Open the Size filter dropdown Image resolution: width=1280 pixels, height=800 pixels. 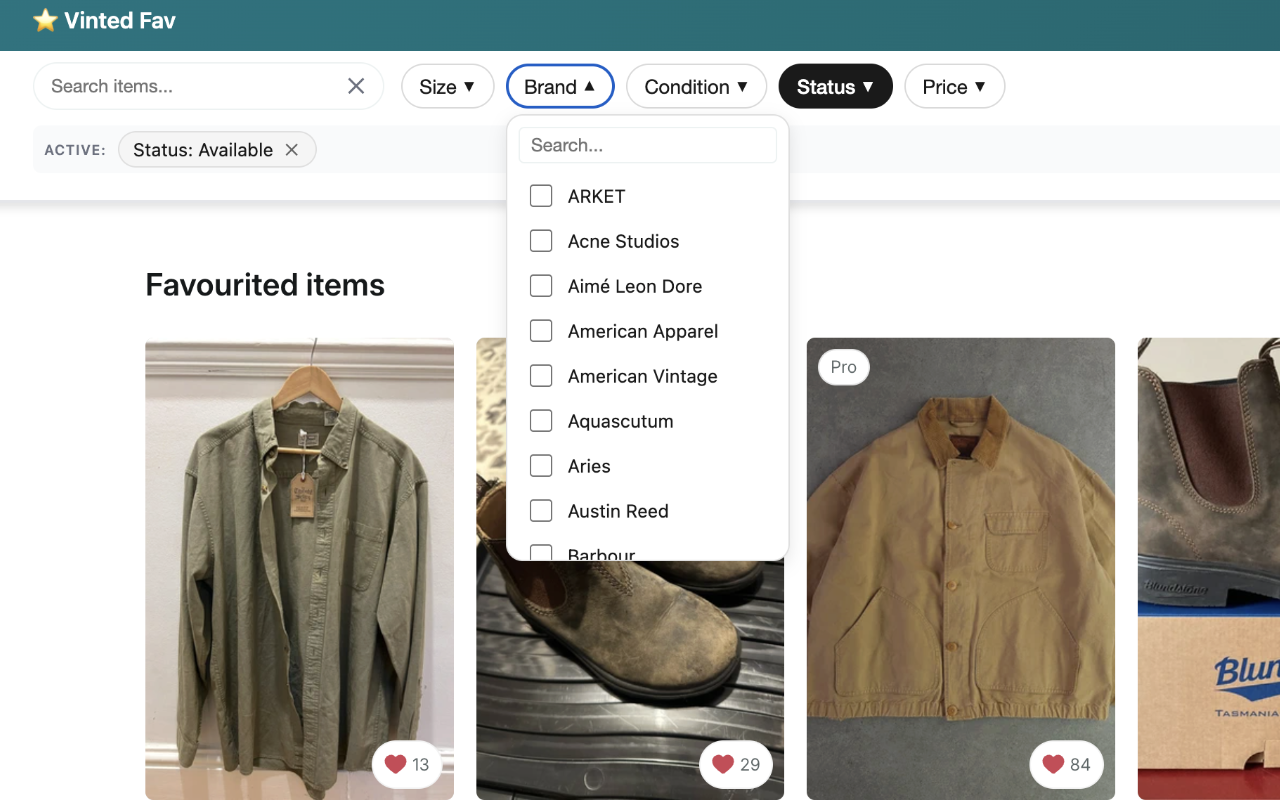pyautogui.click(x=447, y=87)
